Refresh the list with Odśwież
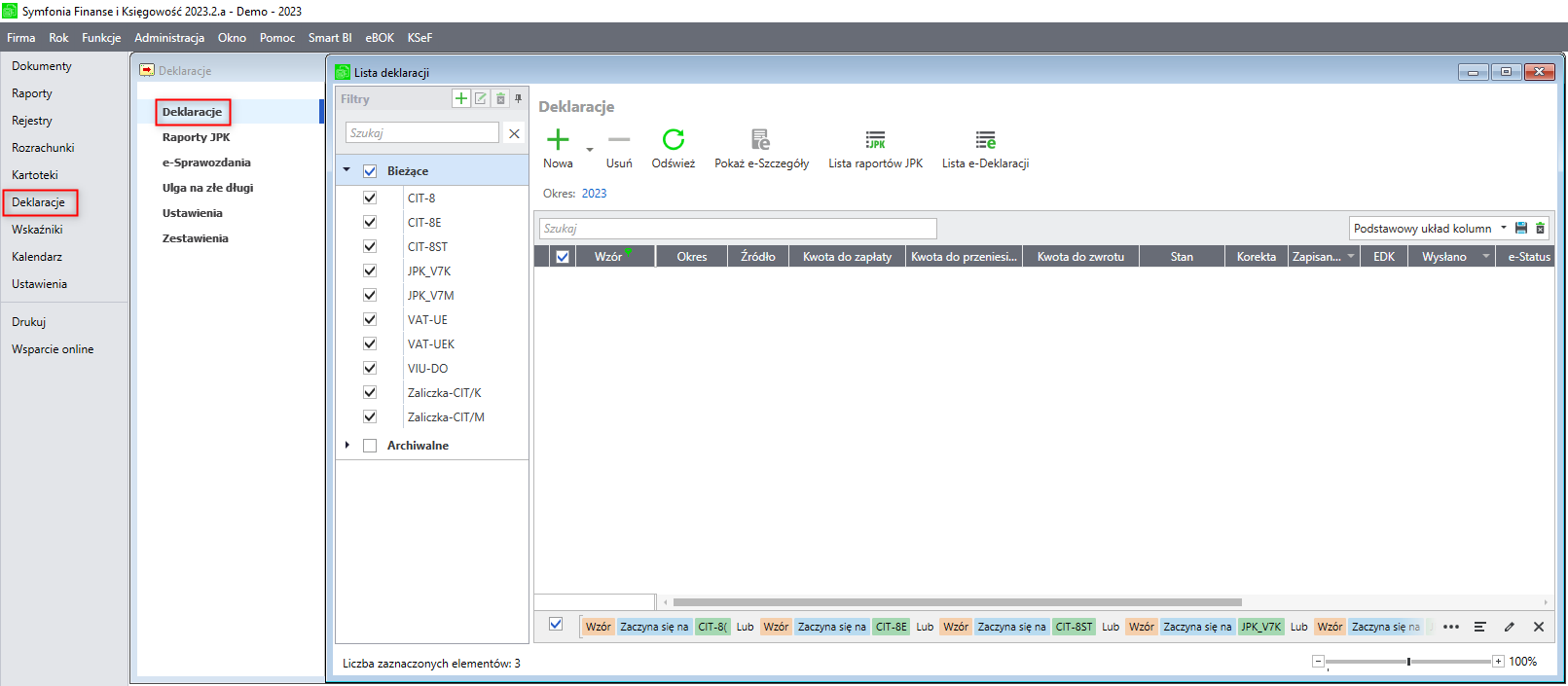Image resolution: width=1568 pixels, height=686 pixels. click(x=674, y=150)
